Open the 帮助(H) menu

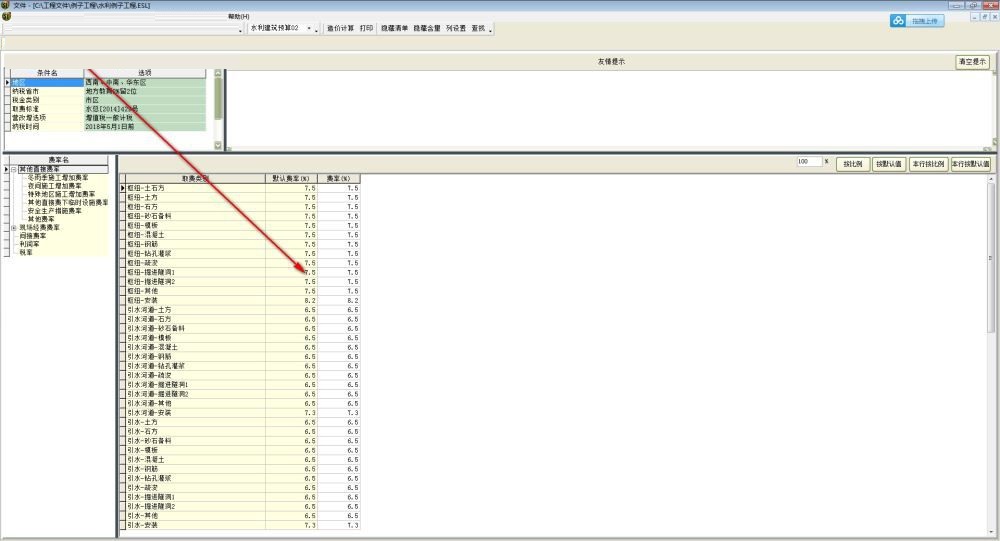click(x=238, y=17)
